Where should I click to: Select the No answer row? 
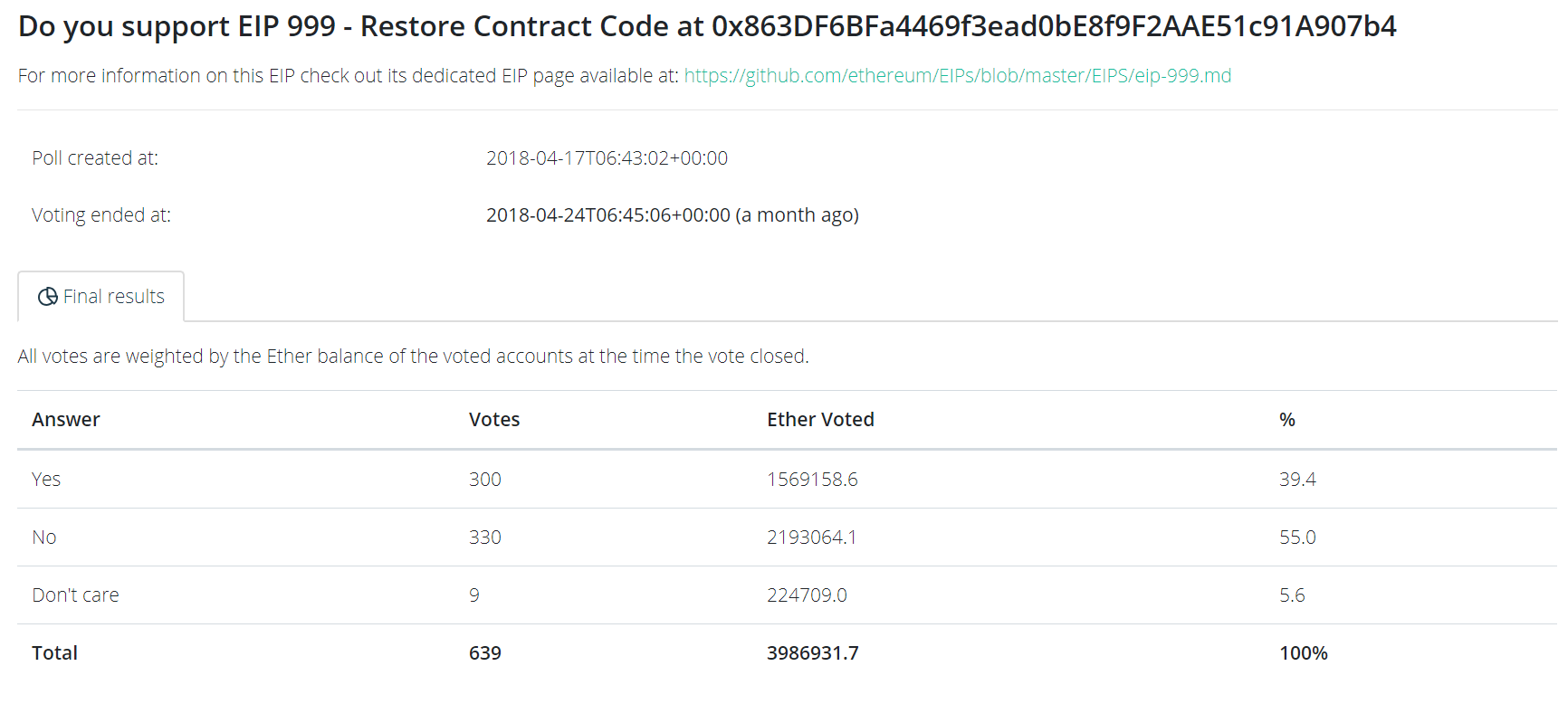(x=788, y=538)
